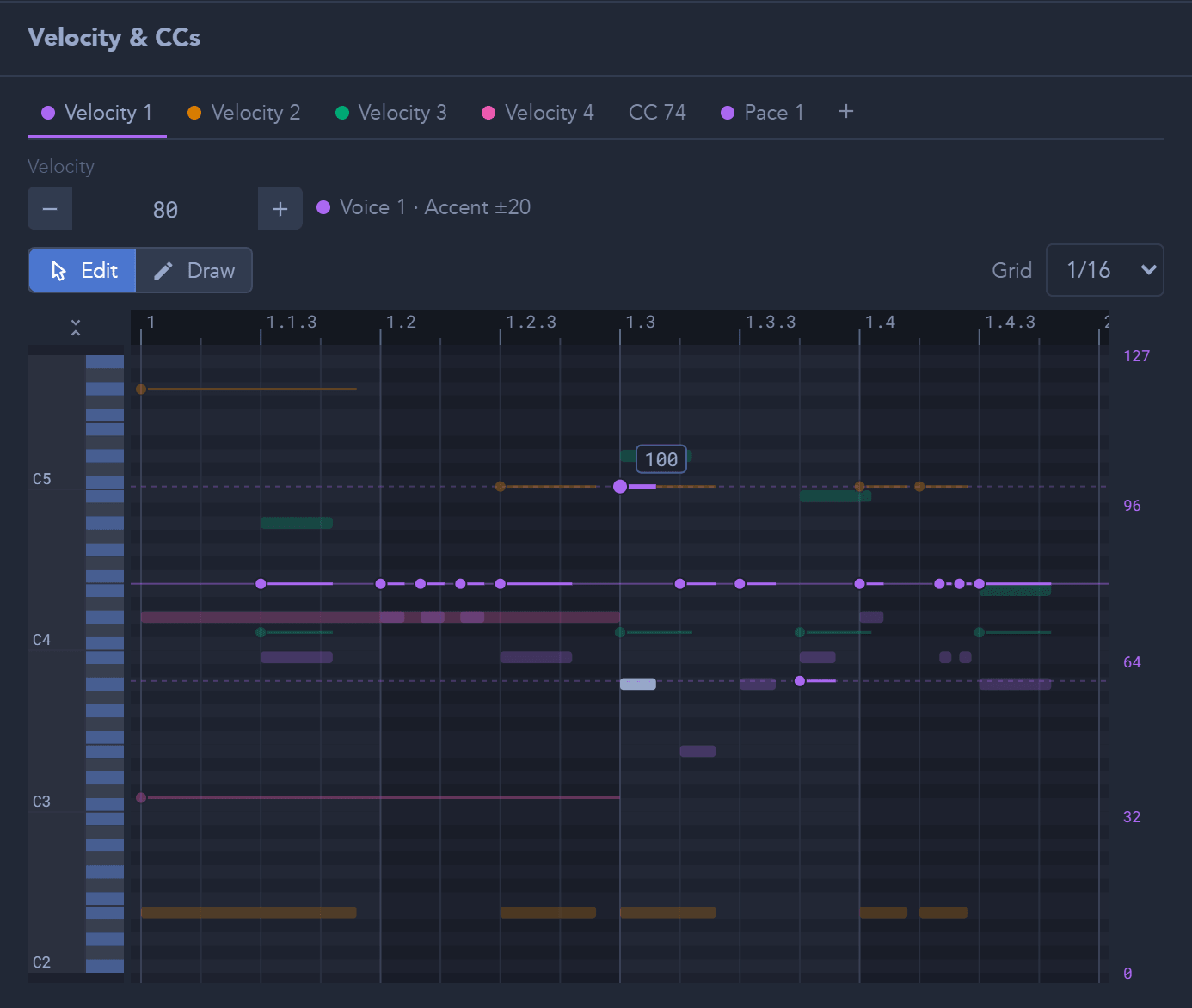This screenshot has height=1008, width=1192.
Task: Switch to Draw mode
Action: coord(194,270)
